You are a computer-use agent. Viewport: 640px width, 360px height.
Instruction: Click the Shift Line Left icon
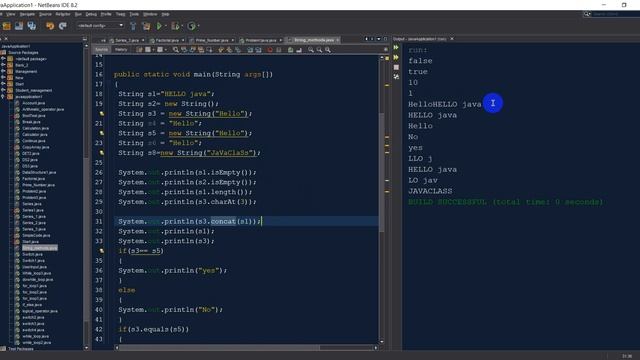tap(250, 50)
